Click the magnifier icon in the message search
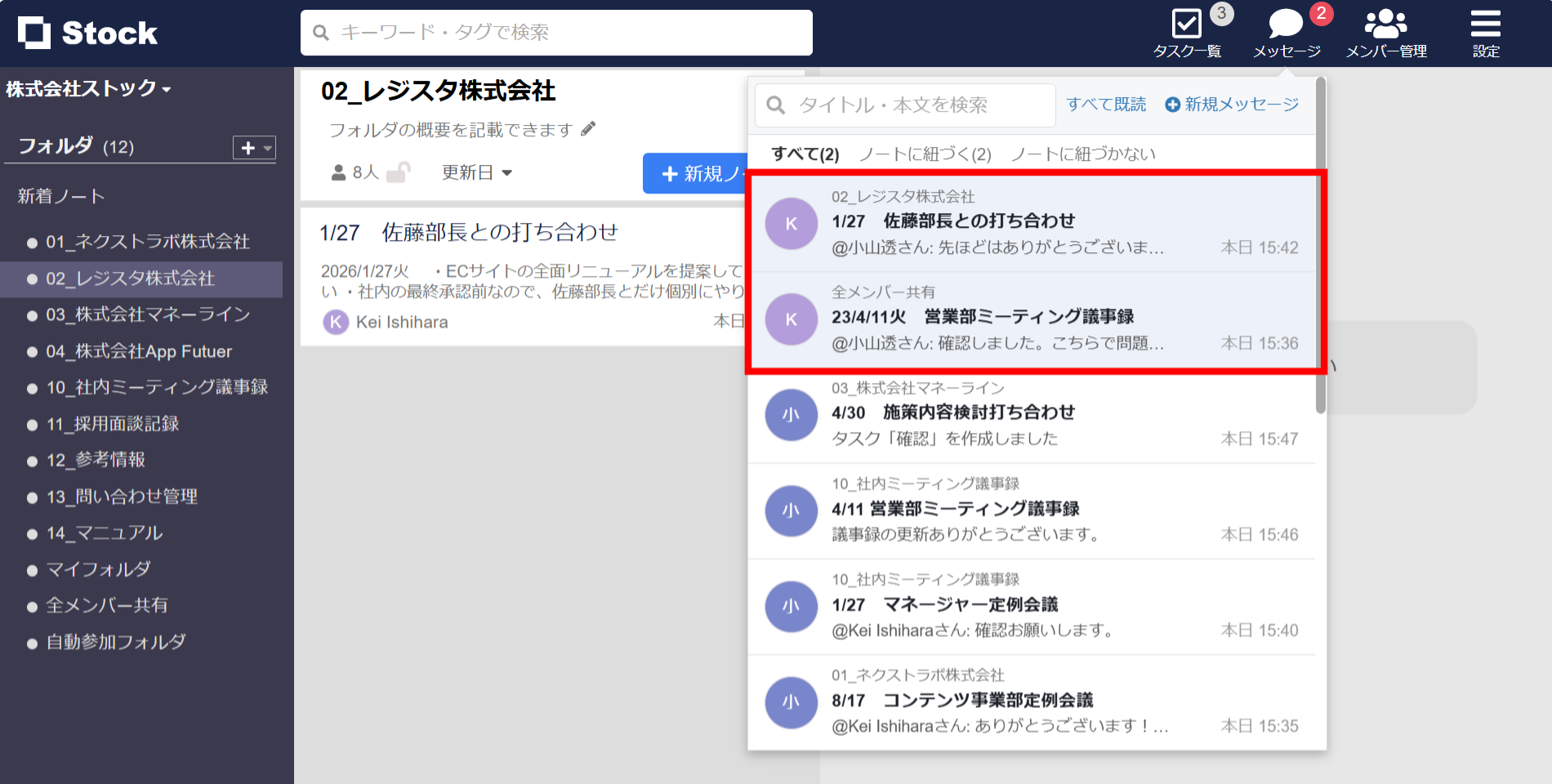This screenshot has width=1552, height=784. pos(774,105)
